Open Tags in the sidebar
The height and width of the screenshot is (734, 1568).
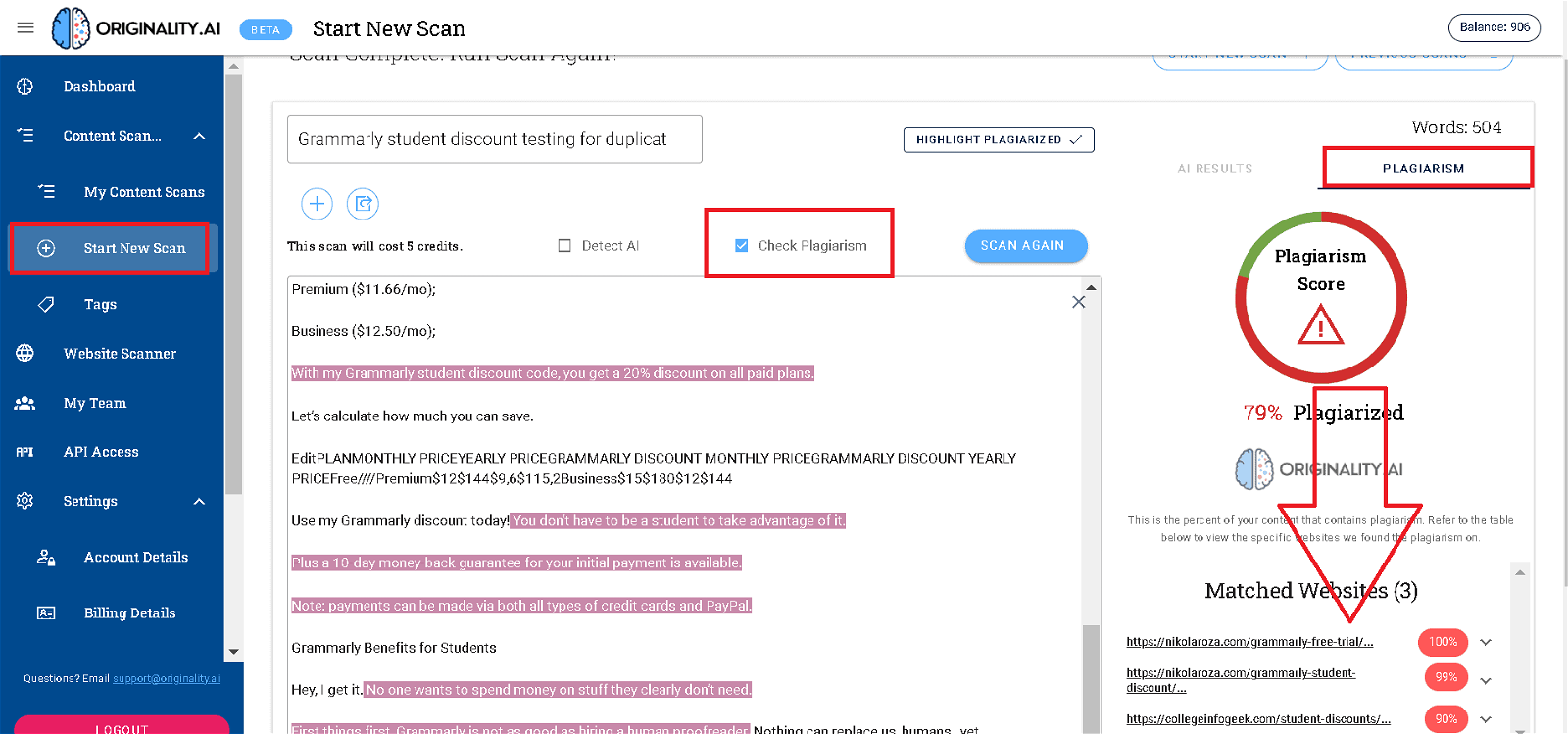coord(100,304)
